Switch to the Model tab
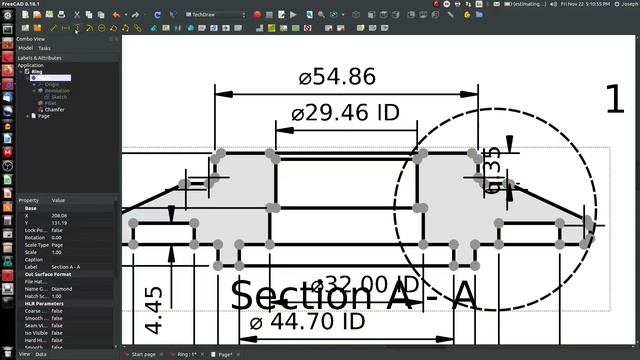Viewport: 640px width, 360px height. (x=25, y=48)
